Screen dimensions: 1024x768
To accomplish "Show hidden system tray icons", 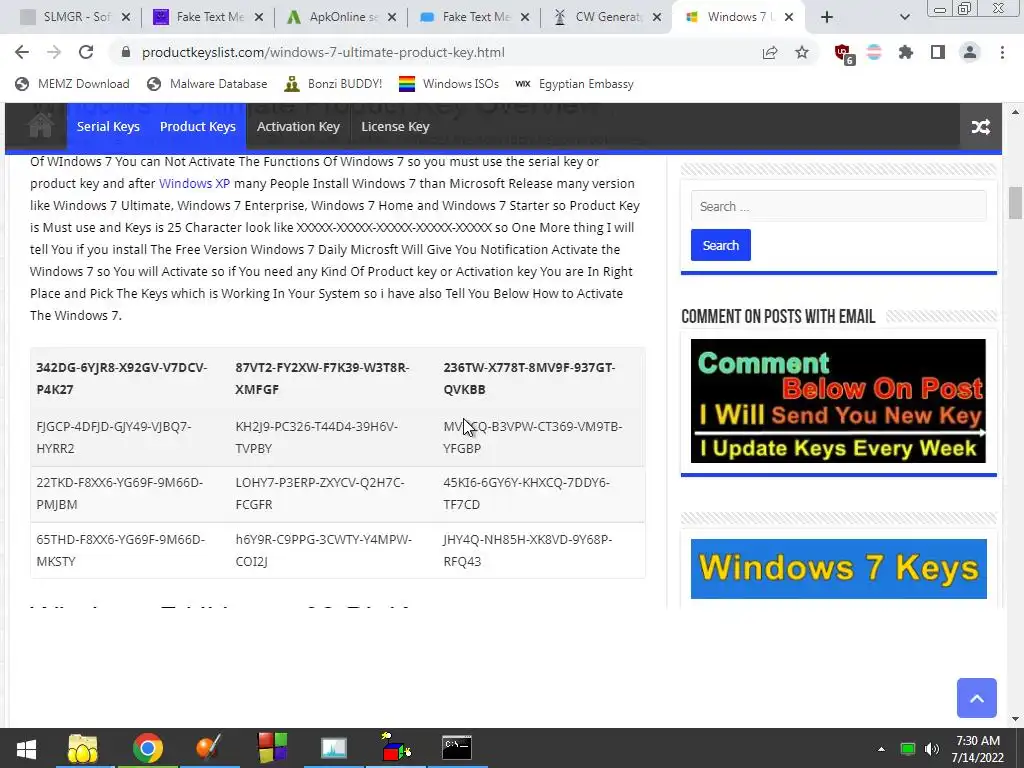I will point(881,749).
